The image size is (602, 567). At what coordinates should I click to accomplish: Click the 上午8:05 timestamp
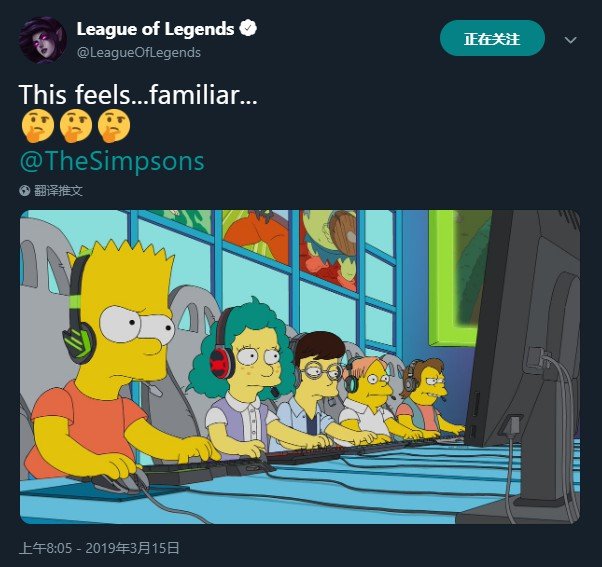tap(45, 547)
